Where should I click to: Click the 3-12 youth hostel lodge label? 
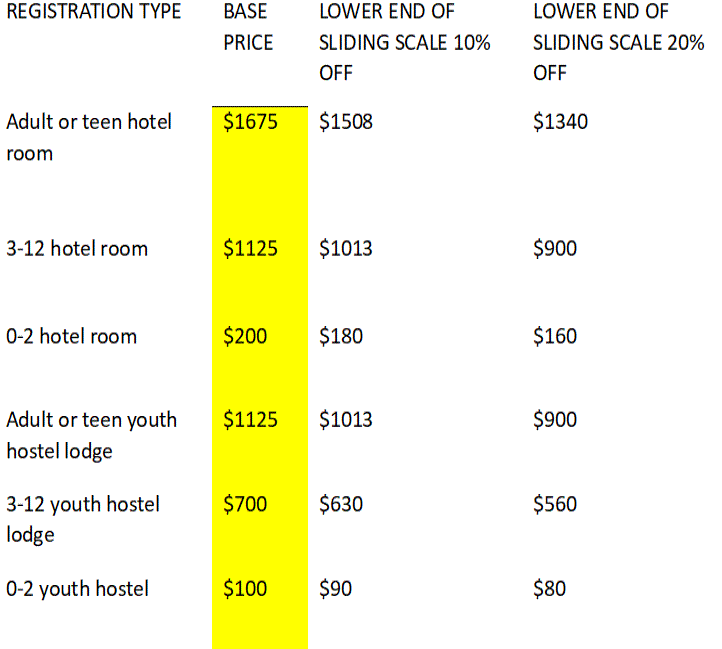coord(82,518)
